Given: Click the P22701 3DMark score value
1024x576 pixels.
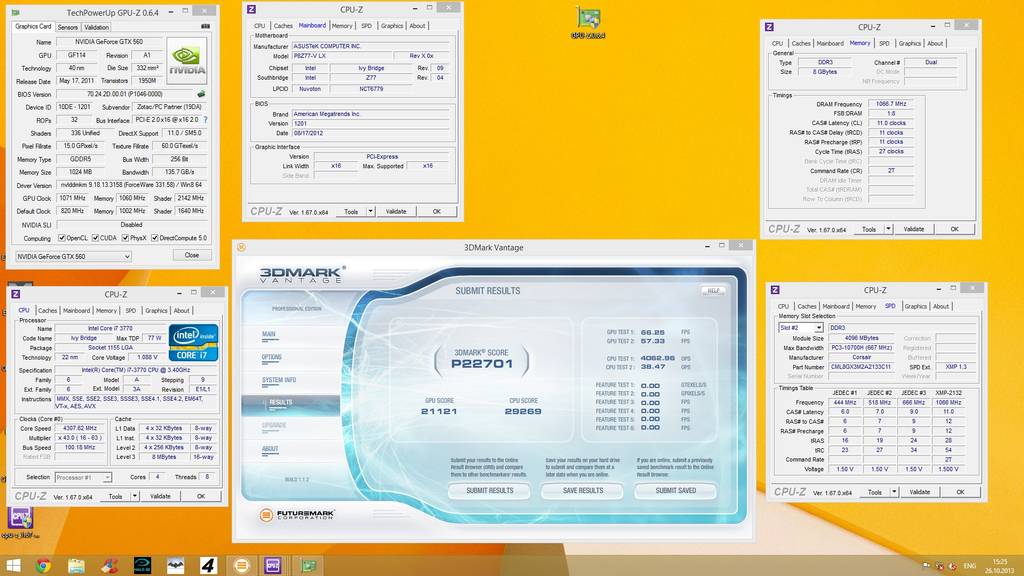Looking at the screenshot, I should coord(481,364).
